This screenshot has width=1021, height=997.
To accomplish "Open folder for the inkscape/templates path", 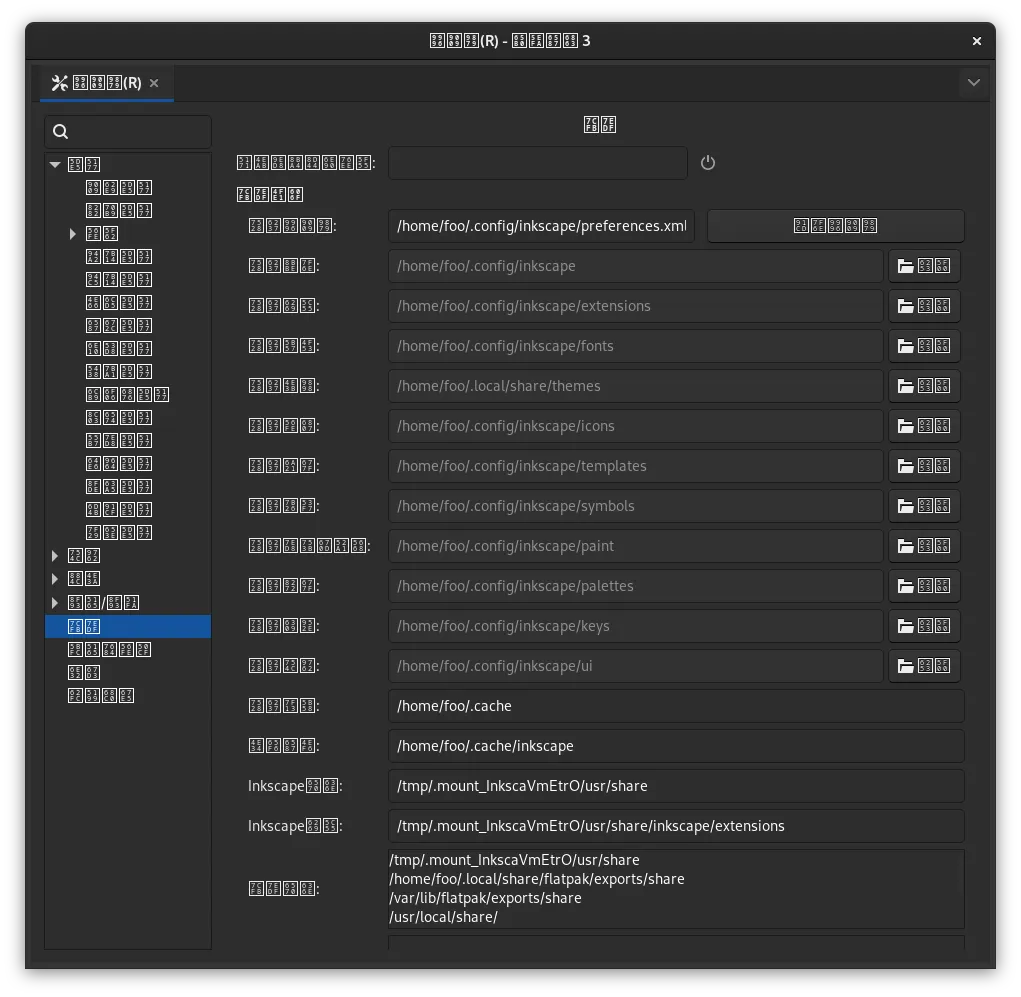I will coord(924,466).
